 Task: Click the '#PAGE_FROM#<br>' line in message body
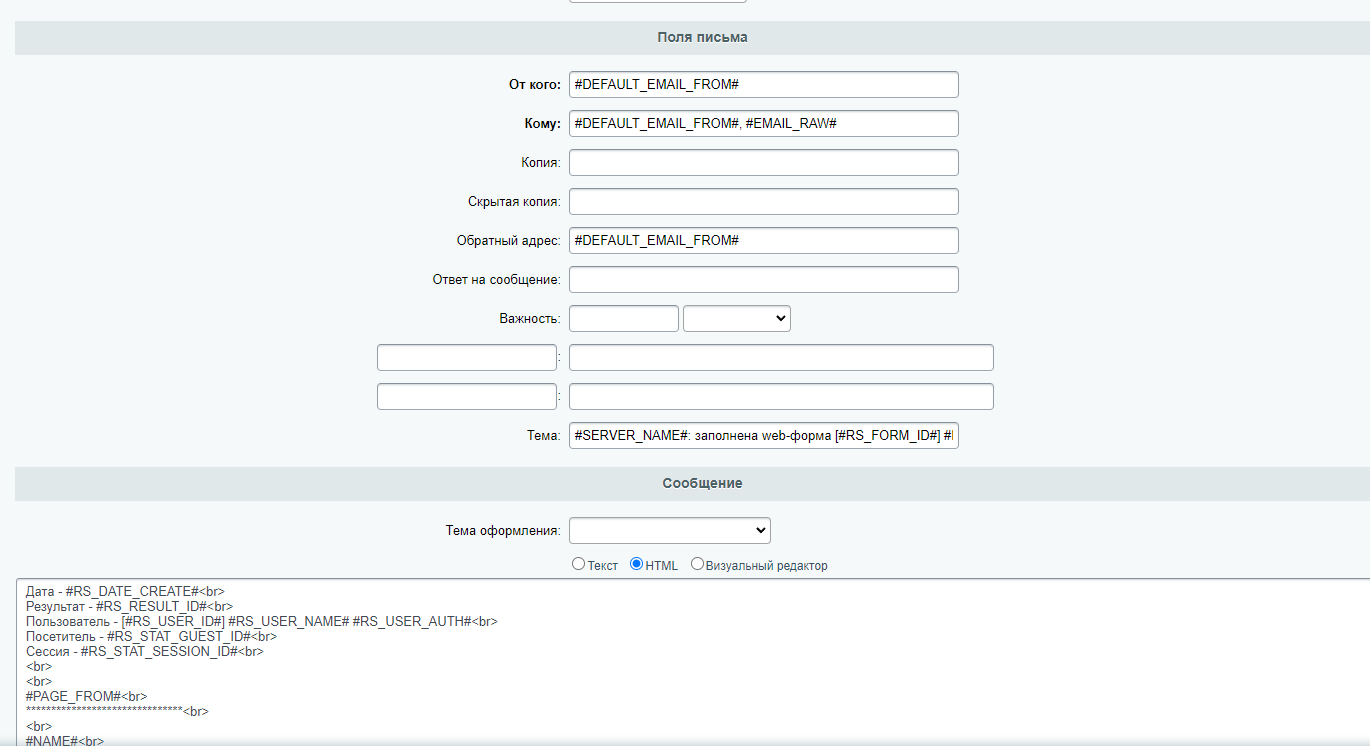(87, 696)
